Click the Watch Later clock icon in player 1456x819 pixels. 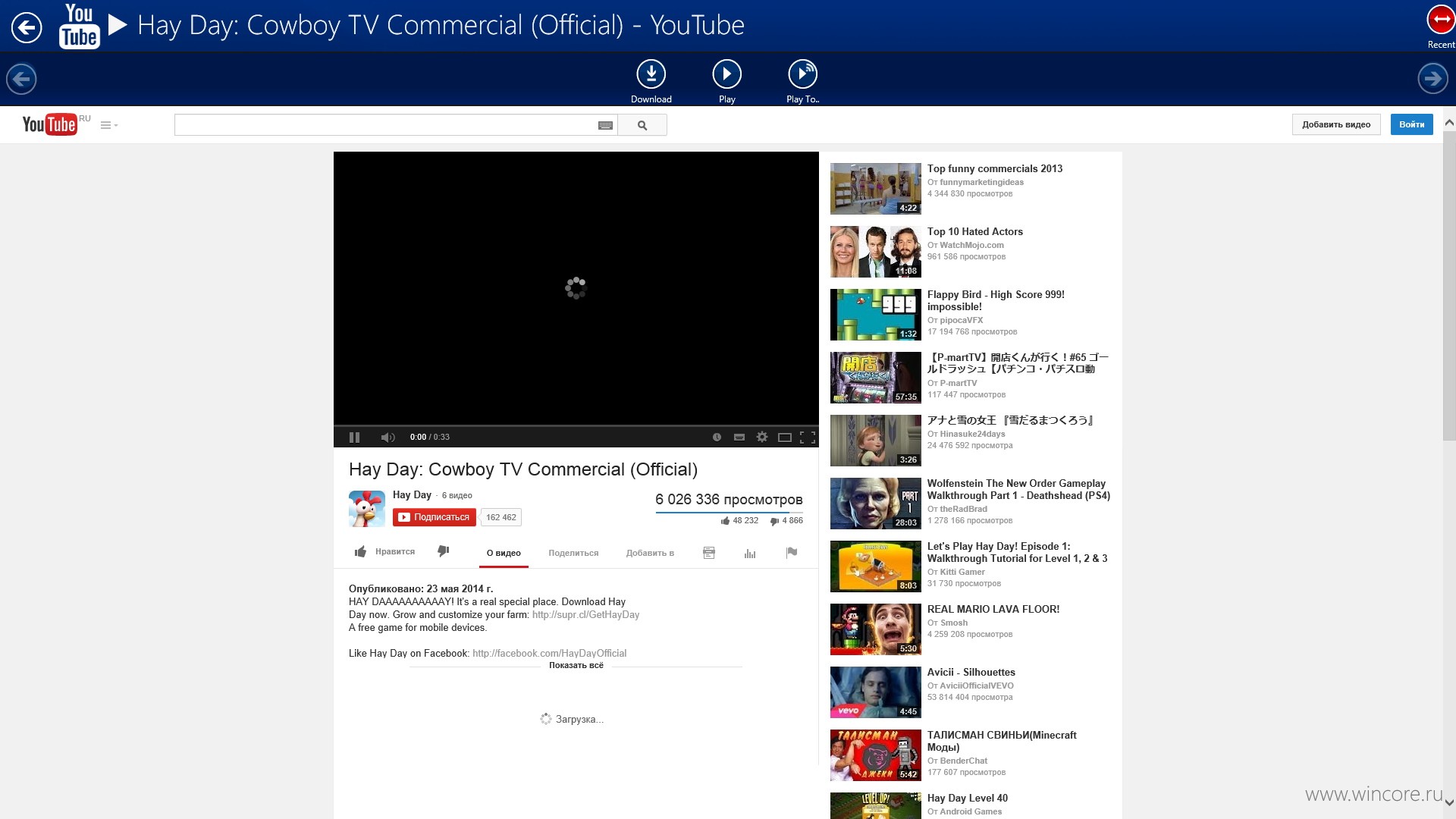(717, 437)
